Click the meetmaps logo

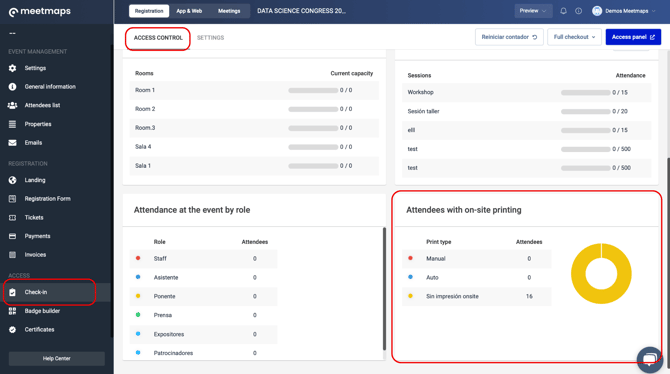pyautogui.click(x=40, y=12)
